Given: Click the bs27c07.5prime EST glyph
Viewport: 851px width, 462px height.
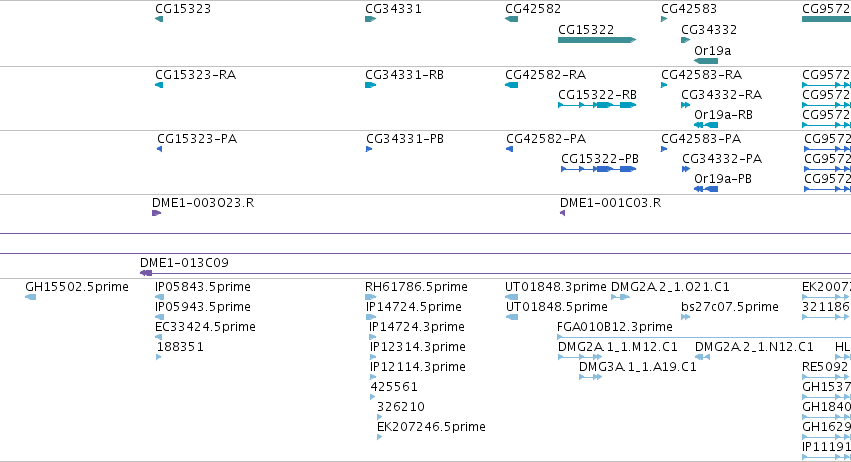Looking at the screenshot, I should click(685, 317).
